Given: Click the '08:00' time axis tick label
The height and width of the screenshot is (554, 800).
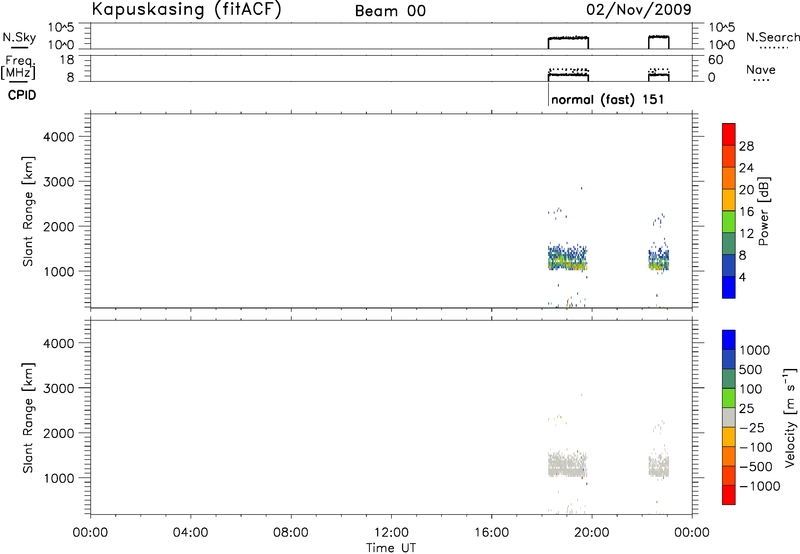Looking at the screenshot, I should [291, 533].
